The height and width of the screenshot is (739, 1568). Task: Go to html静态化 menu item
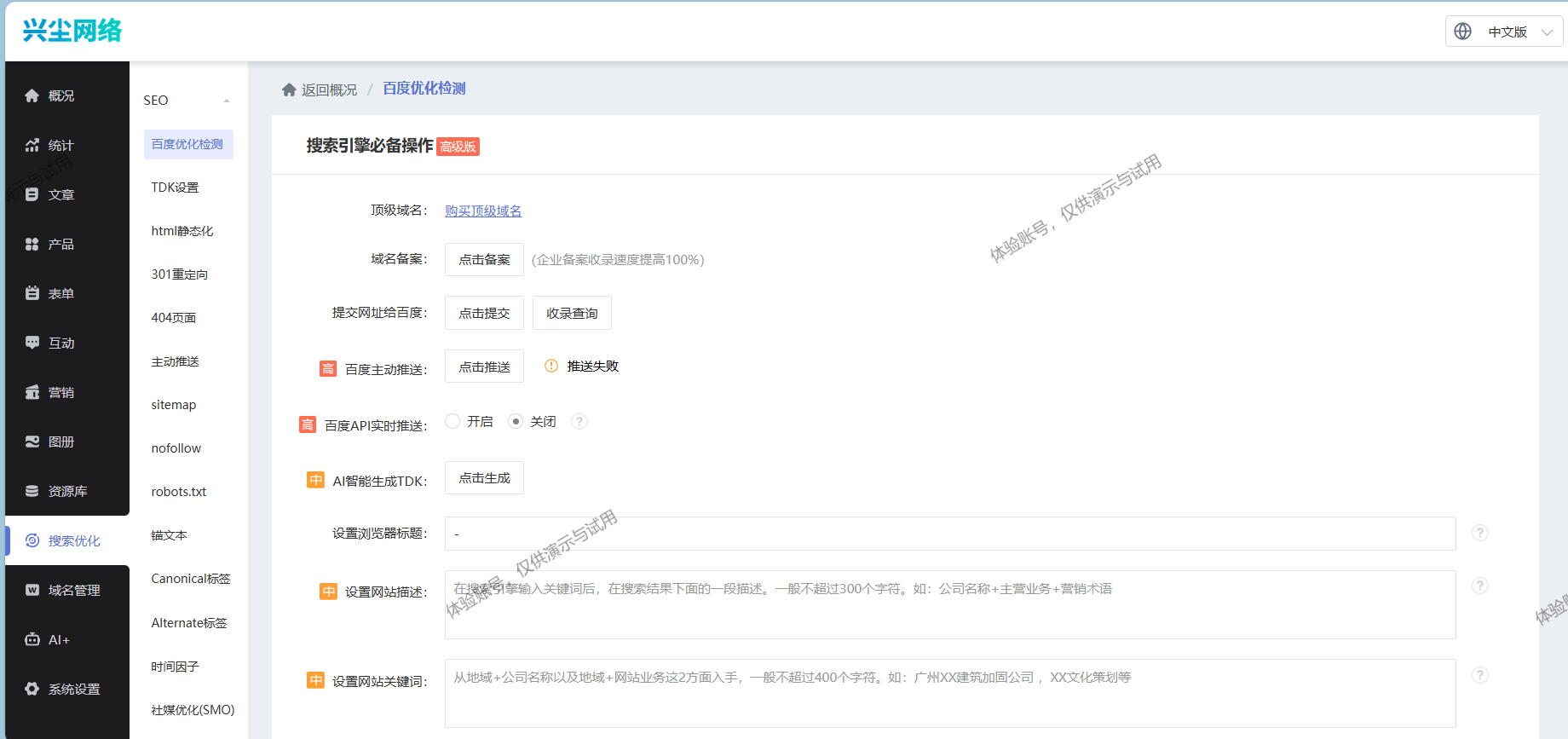182,231
